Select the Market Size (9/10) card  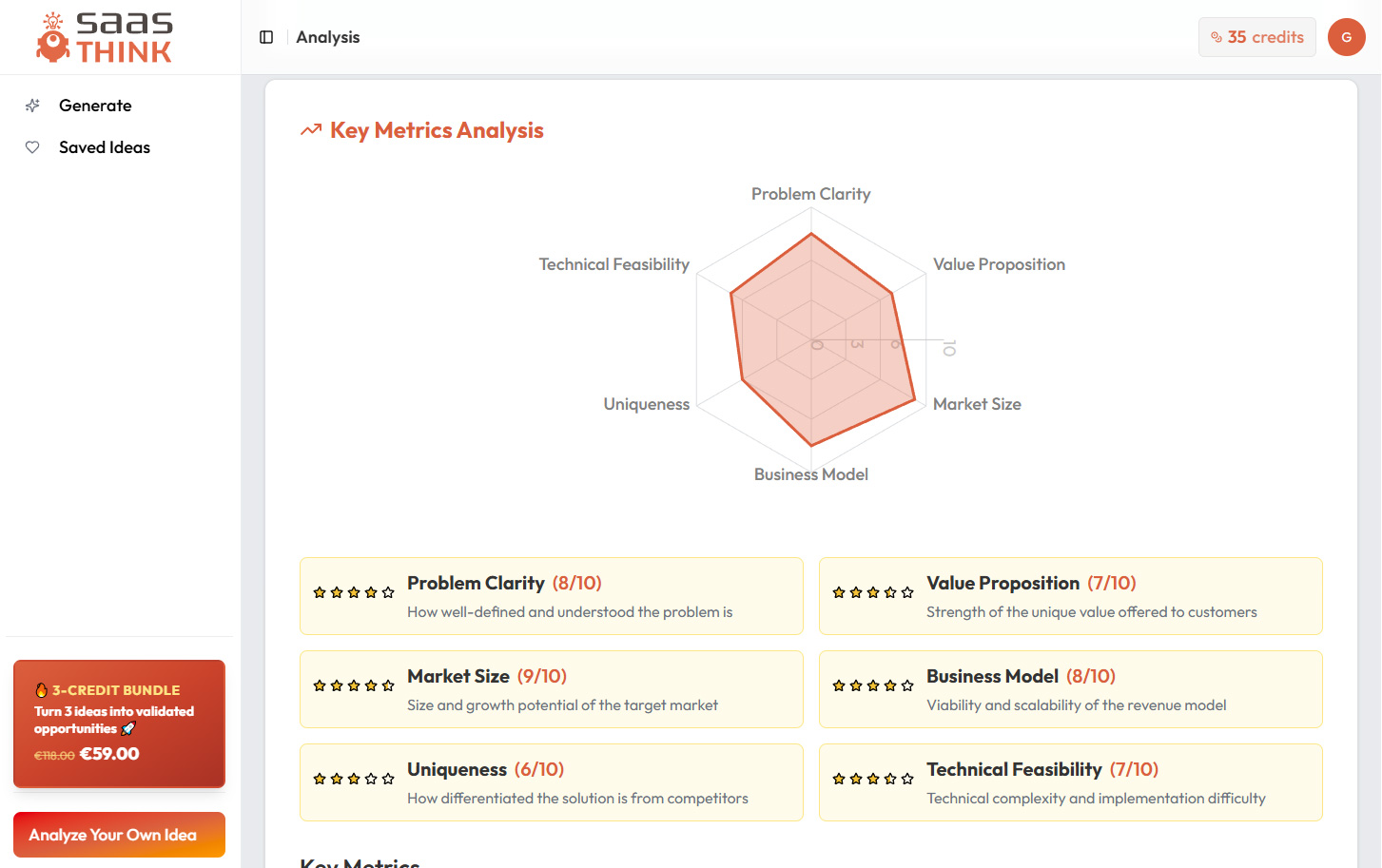pyautogui.click(x=551, y=689)
